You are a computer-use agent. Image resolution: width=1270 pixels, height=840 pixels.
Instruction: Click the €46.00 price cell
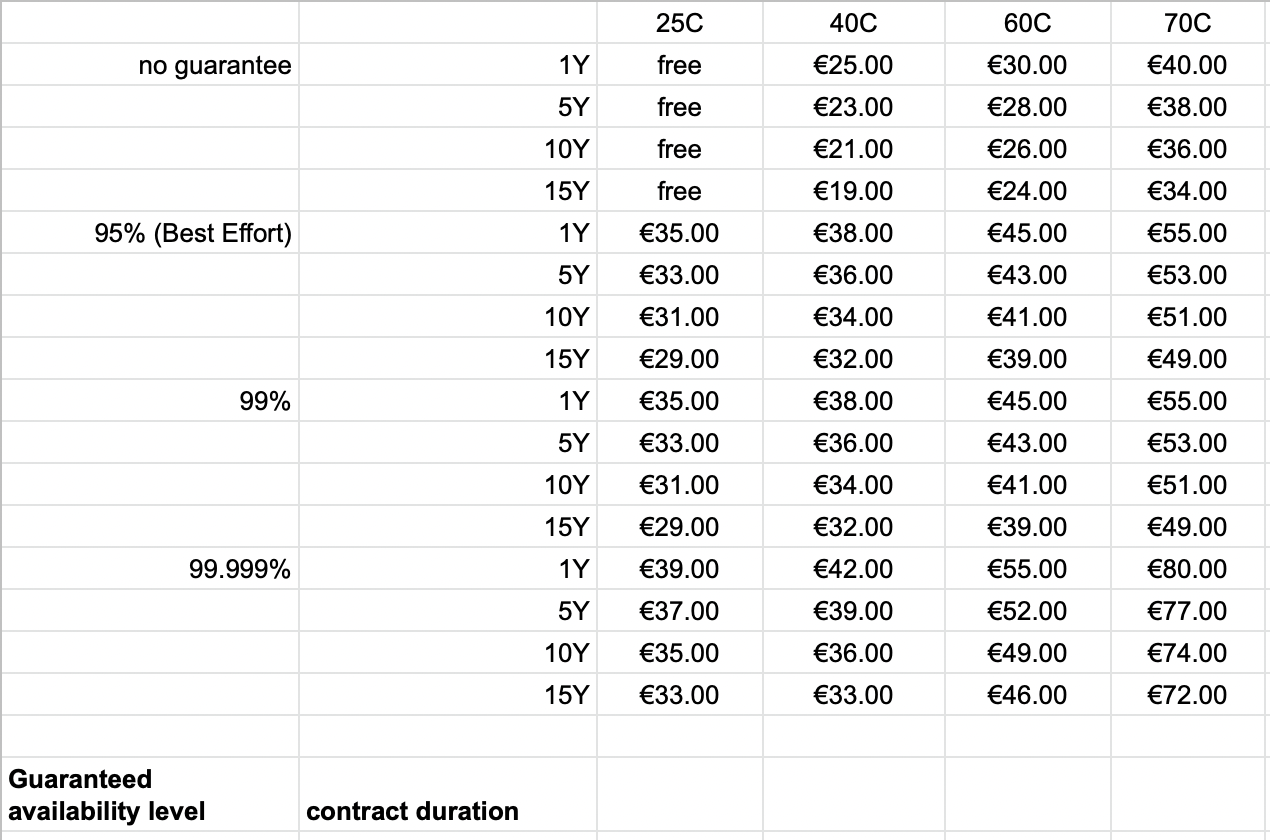[1027, 696]
